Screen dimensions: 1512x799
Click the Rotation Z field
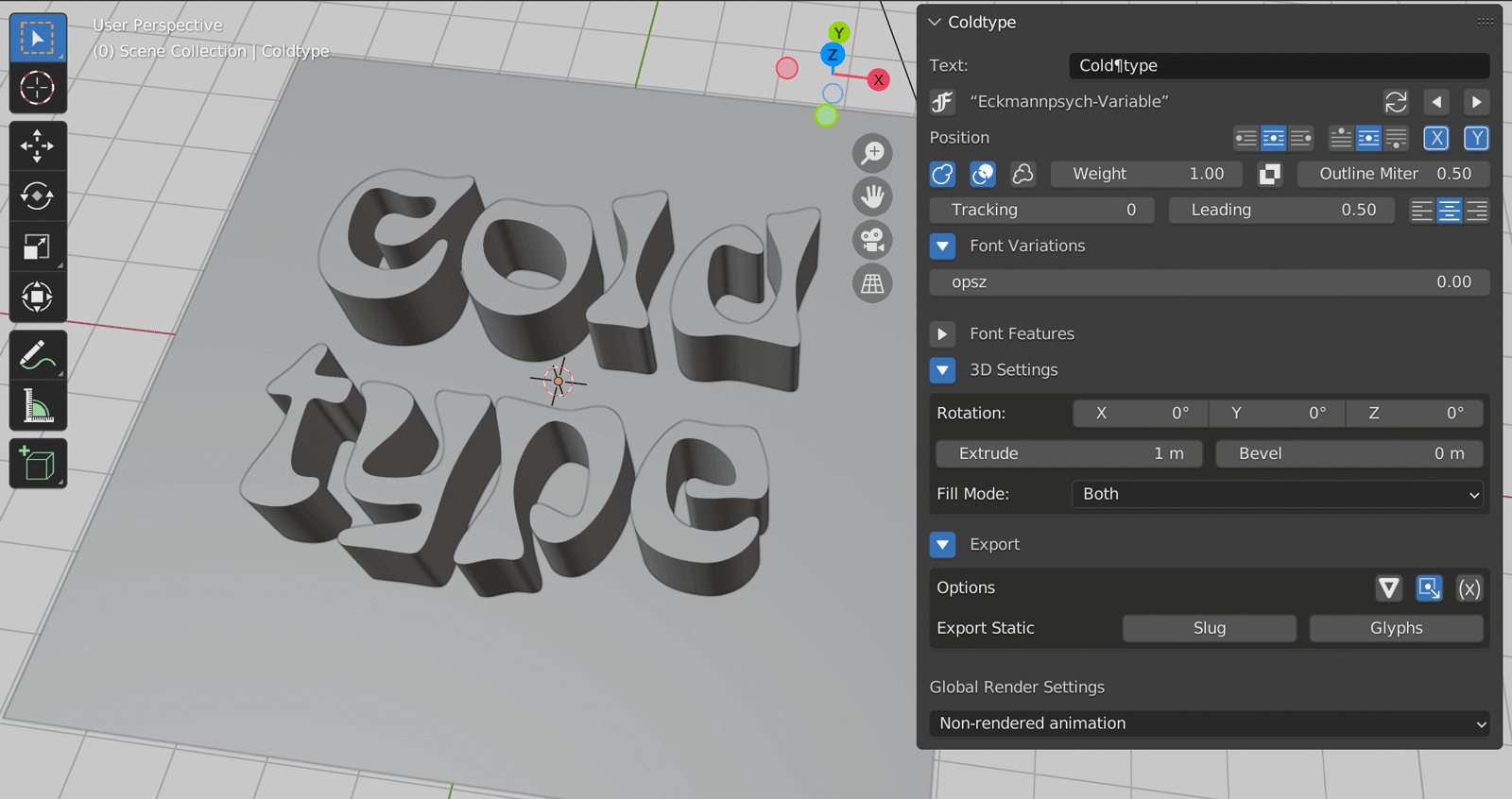coord(1415,414)
